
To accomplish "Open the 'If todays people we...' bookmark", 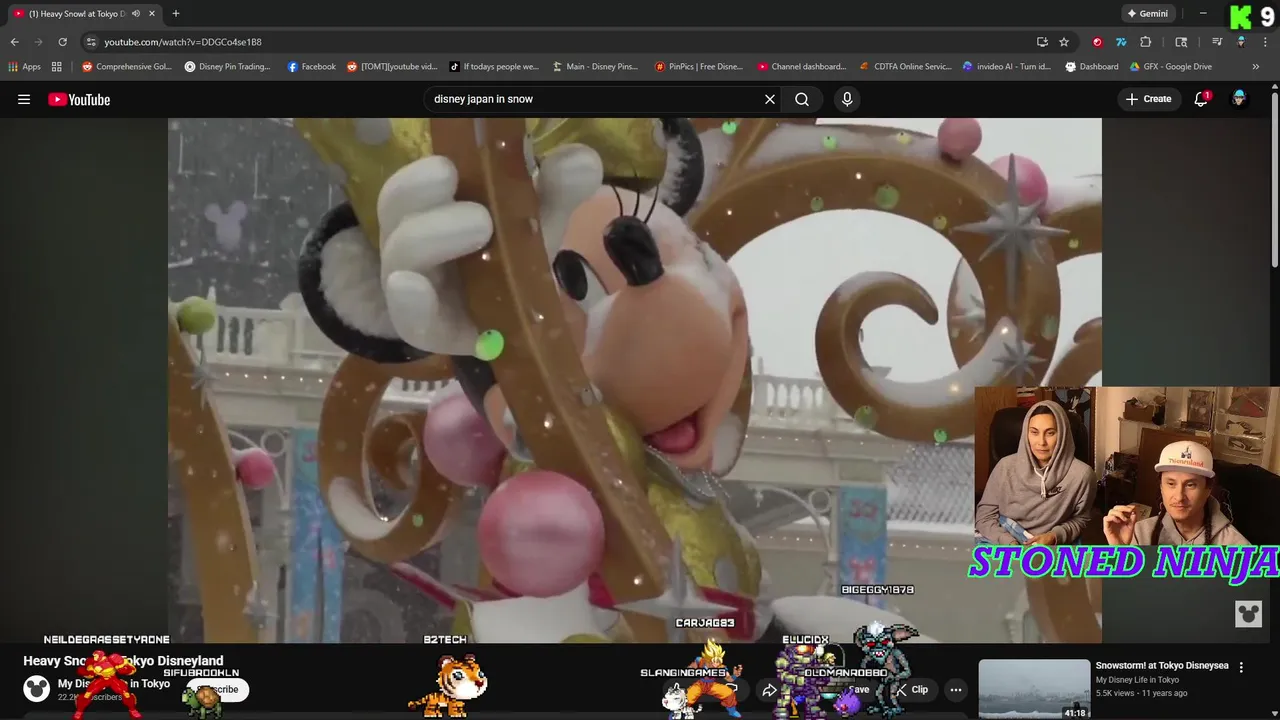I will pos(494,67).
